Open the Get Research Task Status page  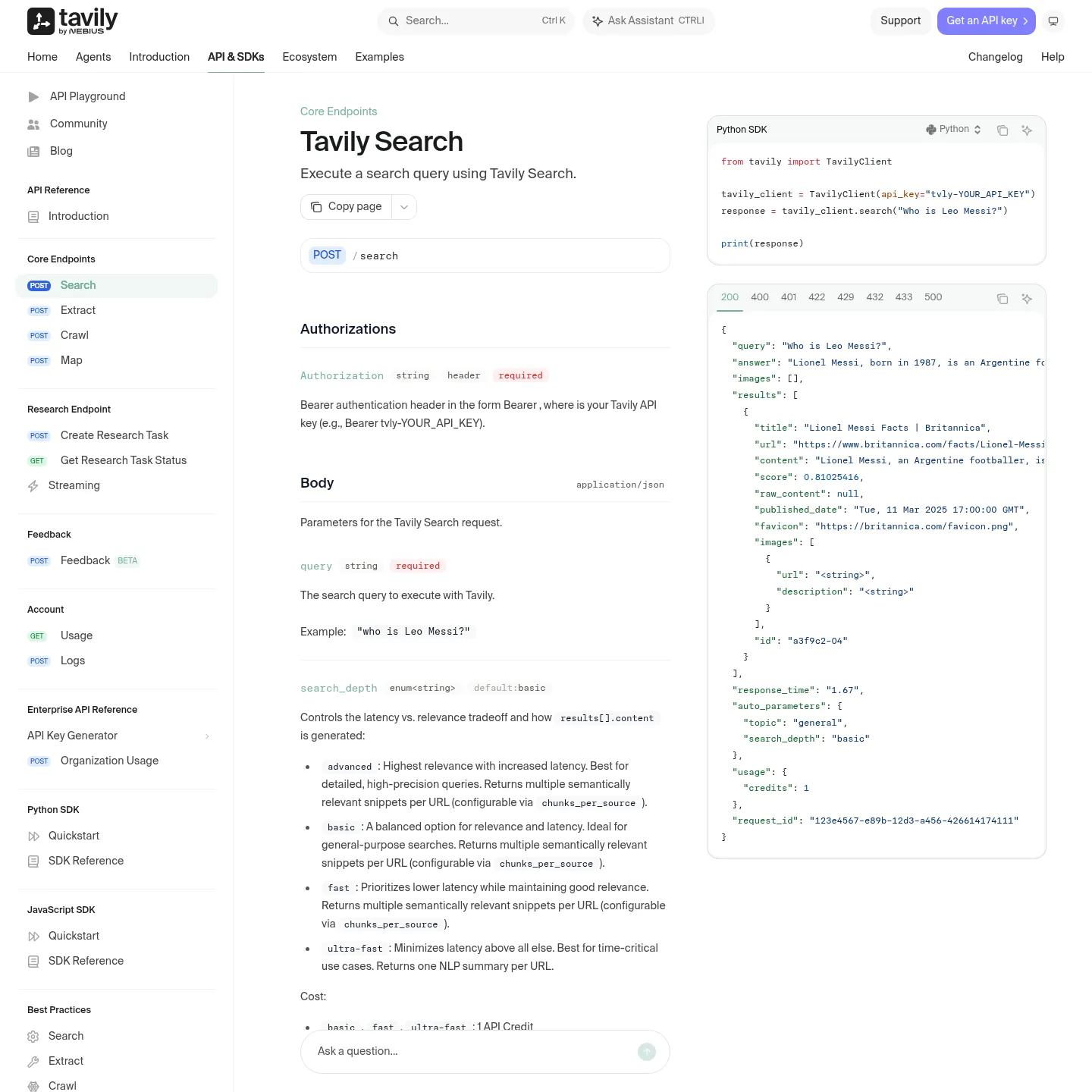coord(116,460)
